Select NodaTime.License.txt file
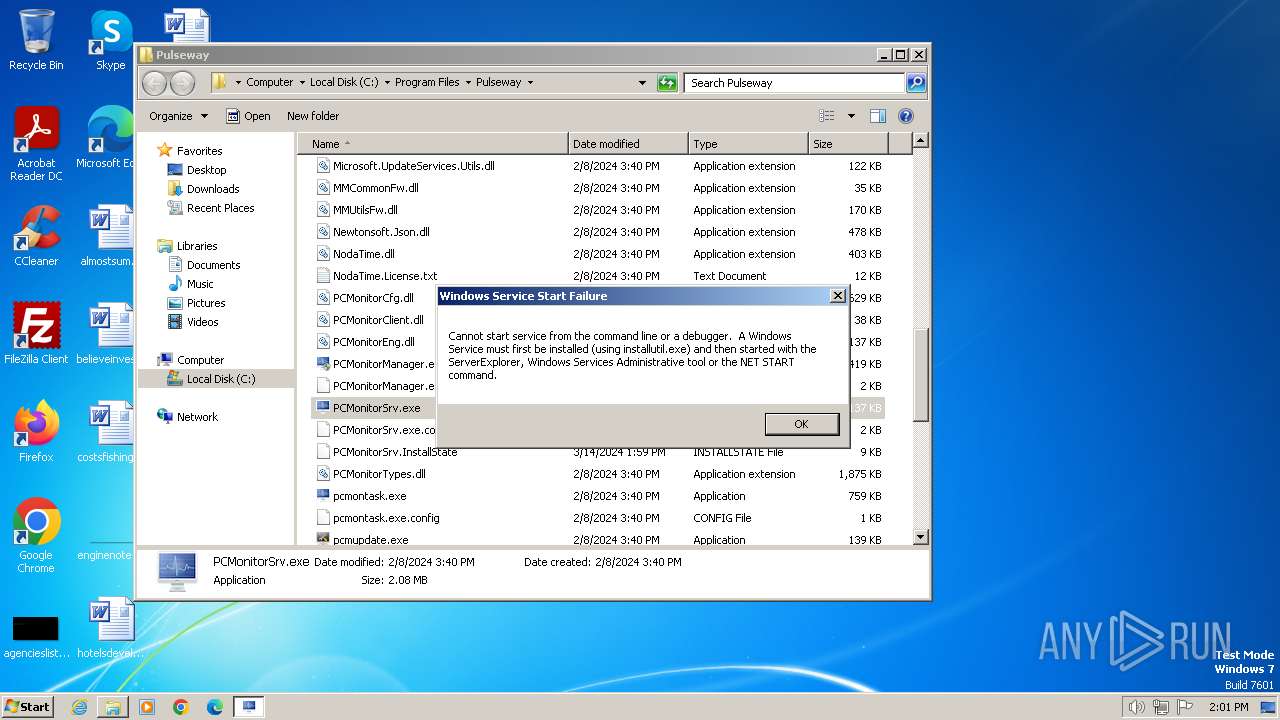 [384, 276]
